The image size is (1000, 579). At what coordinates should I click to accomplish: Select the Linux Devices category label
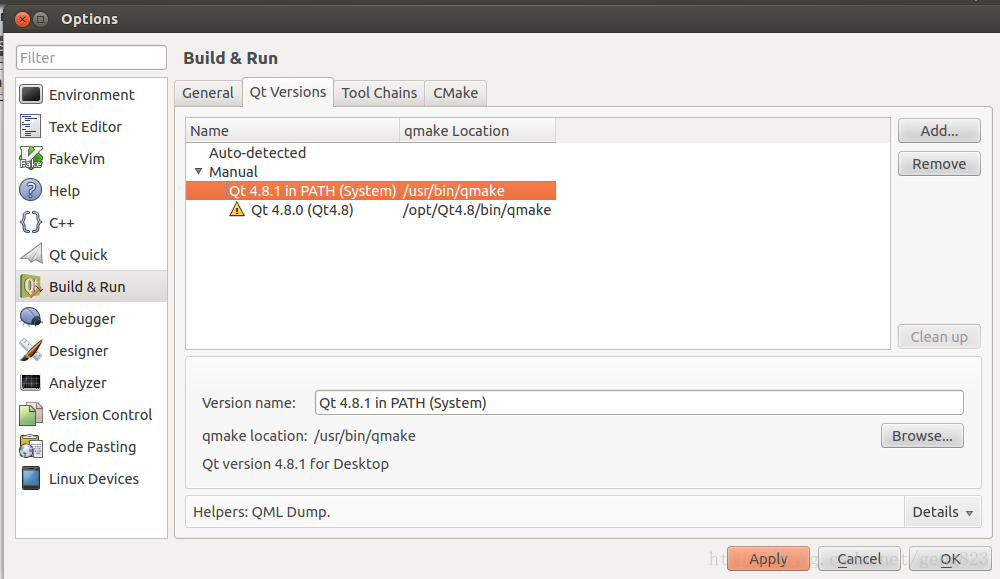94,479
